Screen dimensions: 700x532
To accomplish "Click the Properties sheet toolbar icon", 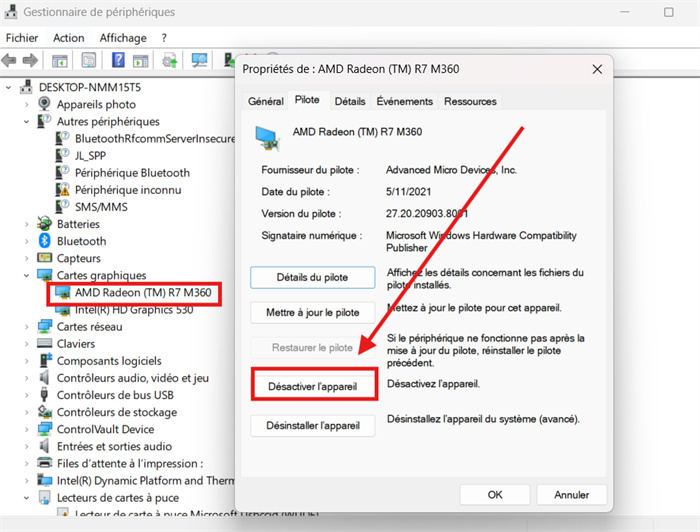I will pyautogui.click(x=89, y=60).
